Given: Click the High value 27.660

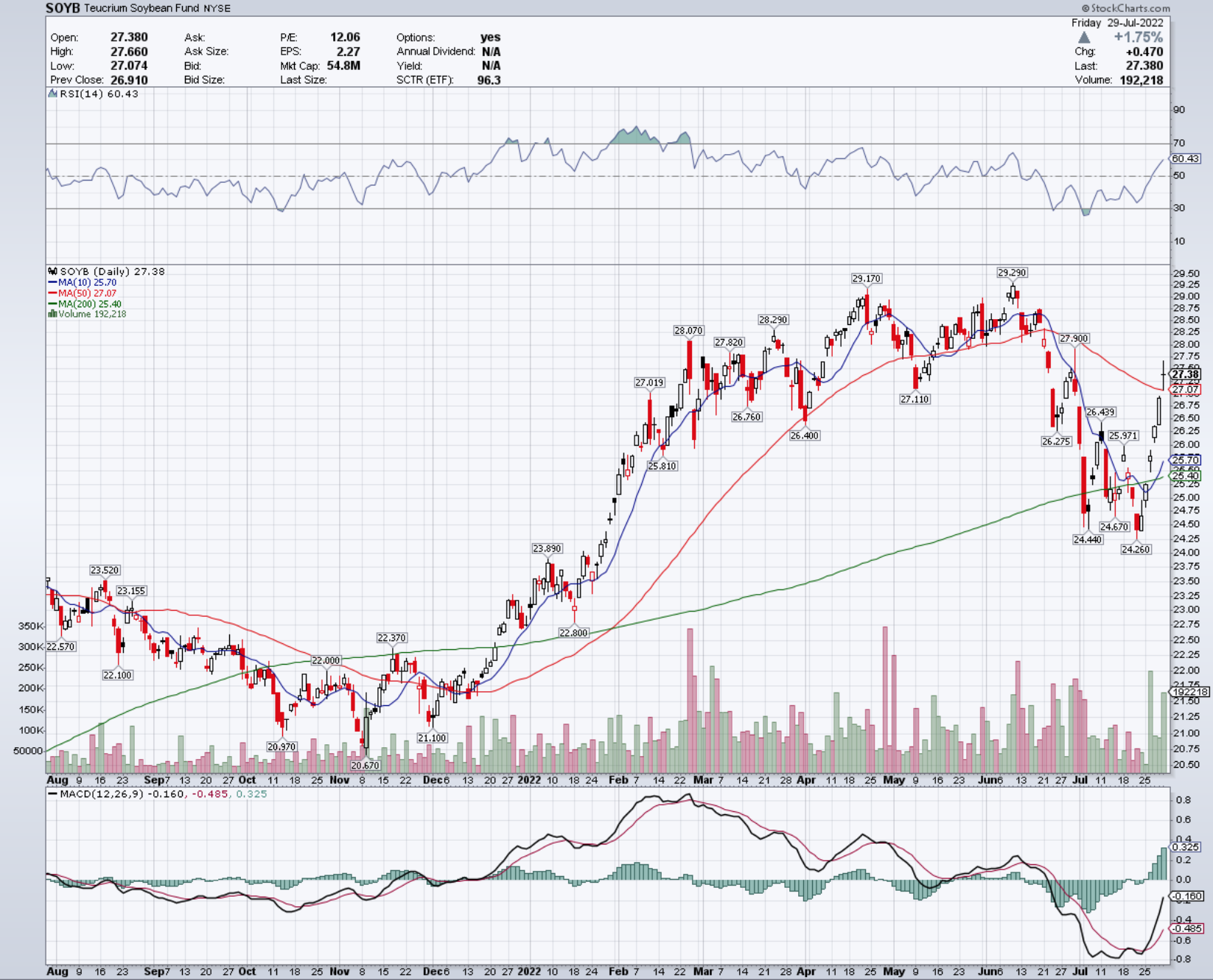Looking at the screenshot, I should 129,52.
